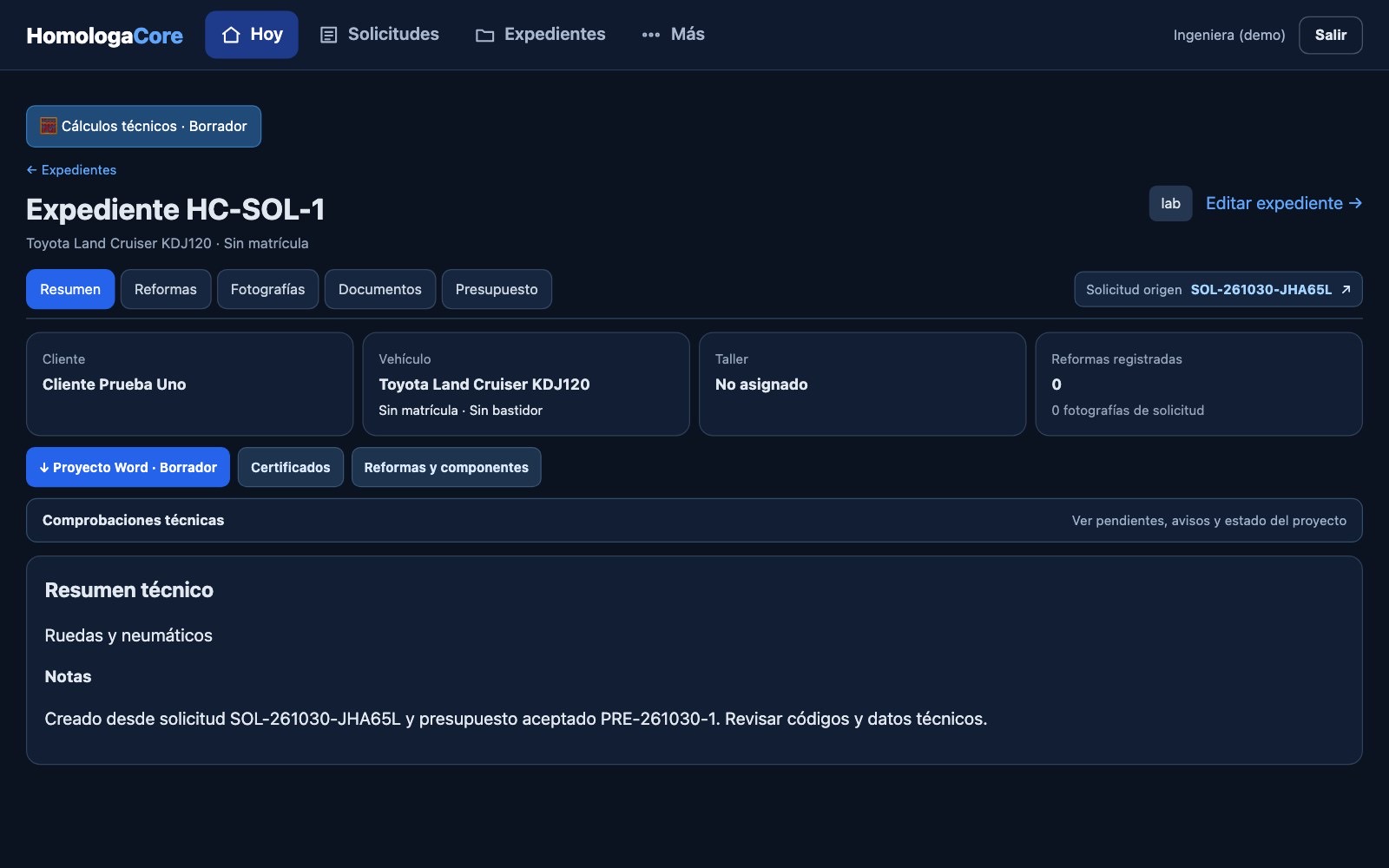Open the Documentos tab

point(380,289)
